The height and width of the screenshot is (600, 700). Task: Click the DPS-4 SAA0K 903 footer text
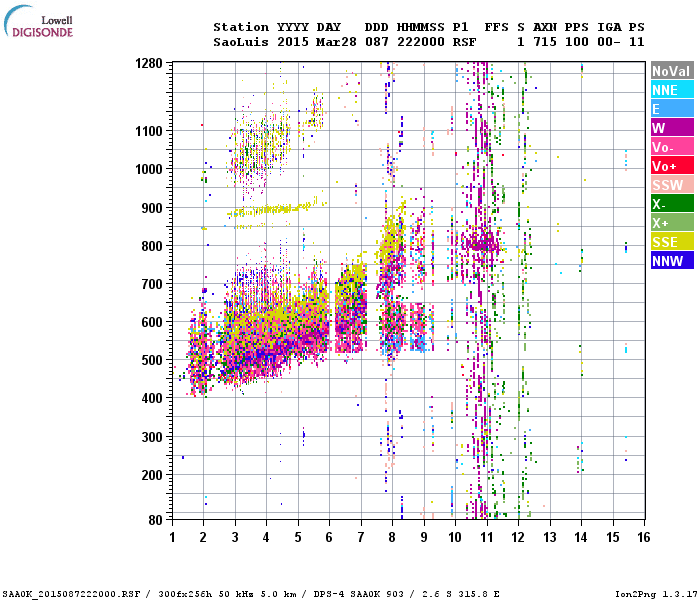(359, 594)
